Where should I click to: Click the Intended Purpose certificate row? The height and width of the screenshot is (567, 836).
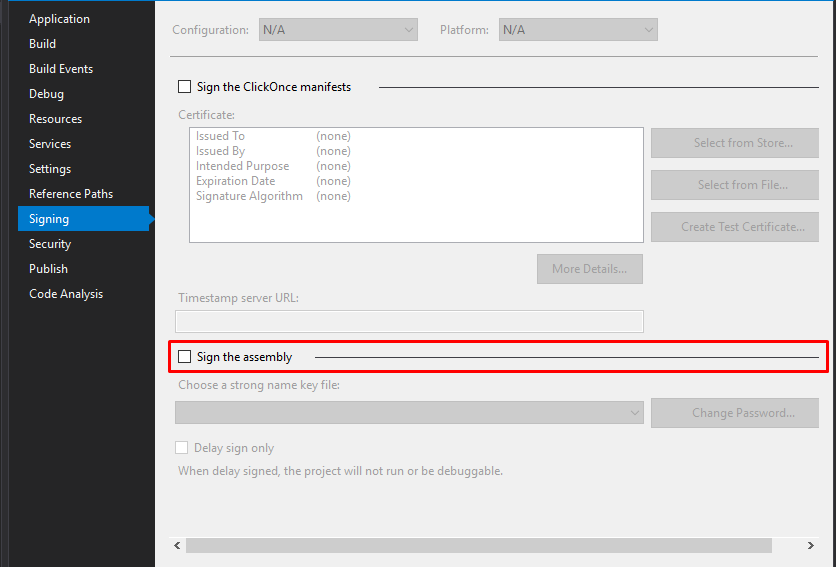click(x=273, y=166)
